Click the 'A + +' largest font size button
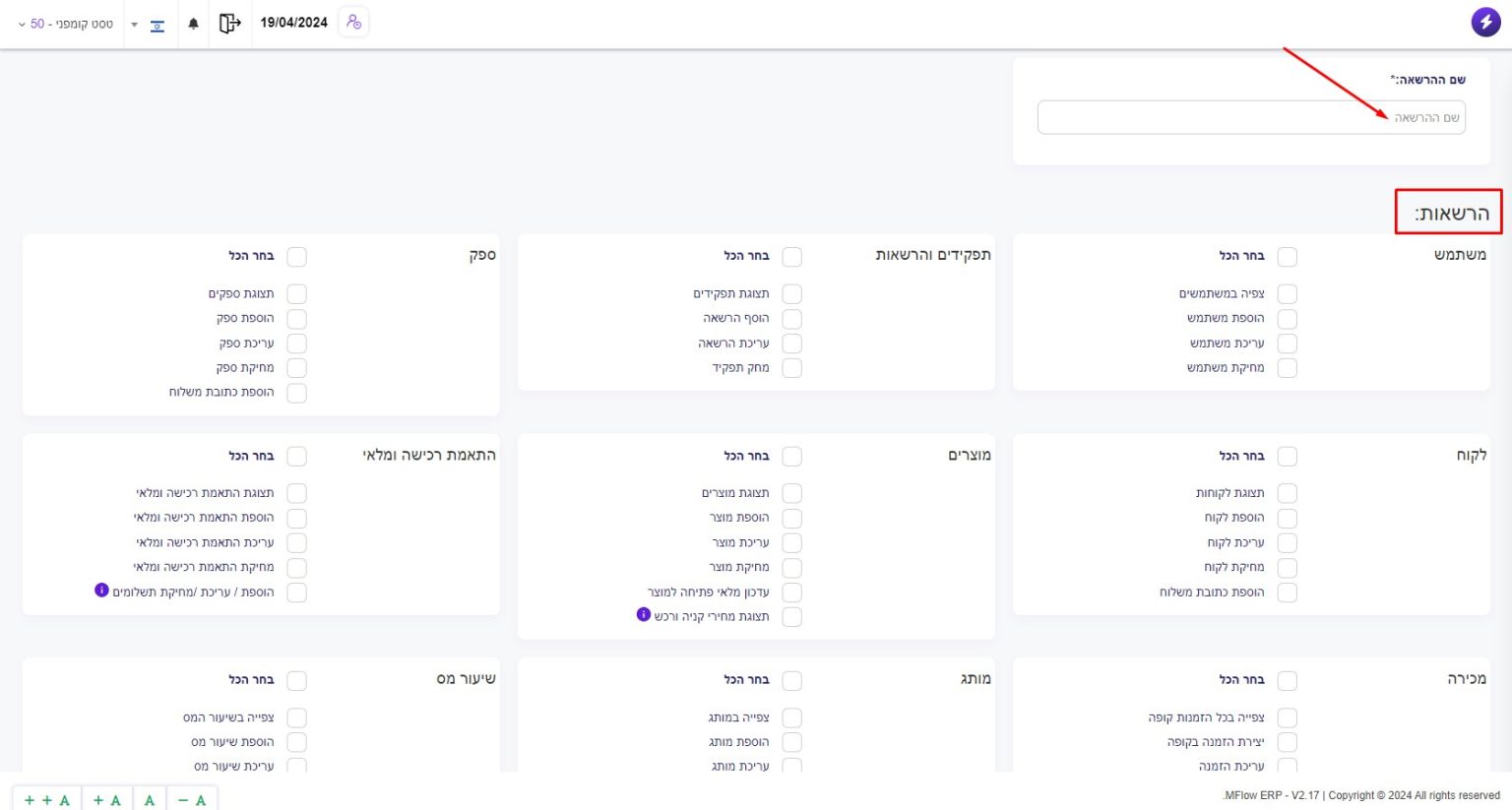The image size is (1512, 810). tap(47, 800)
